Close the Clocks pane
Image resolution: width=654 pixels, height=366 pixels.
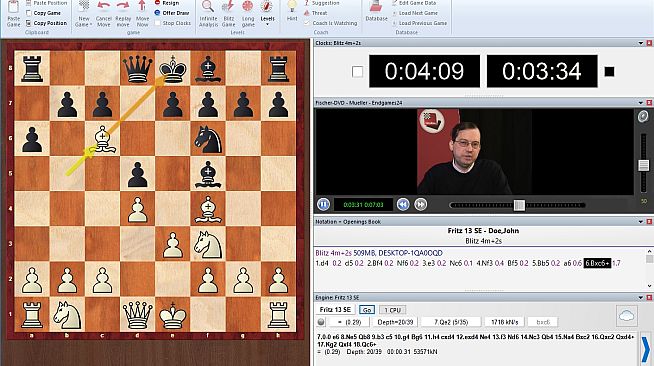click(649, 43)
